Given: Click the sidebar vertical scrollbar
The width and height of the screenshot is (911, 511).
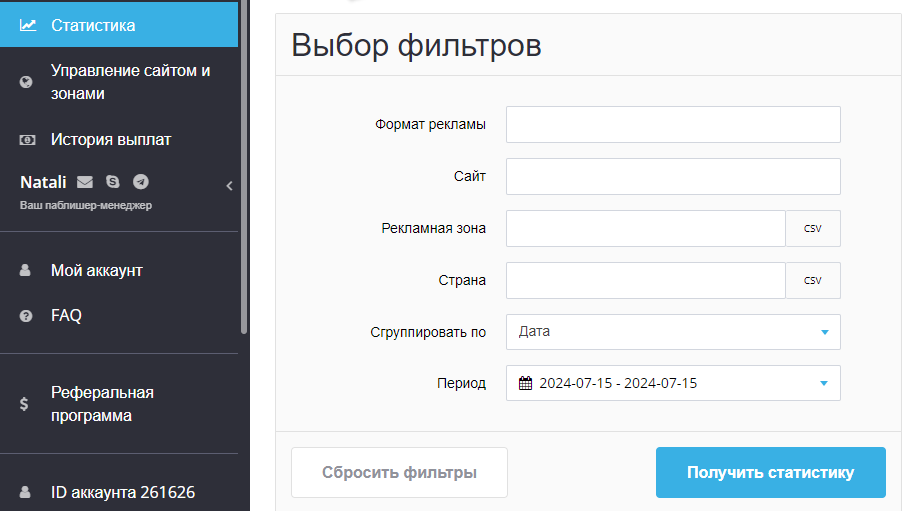Looking at the screenshot, I should point(244,167).
